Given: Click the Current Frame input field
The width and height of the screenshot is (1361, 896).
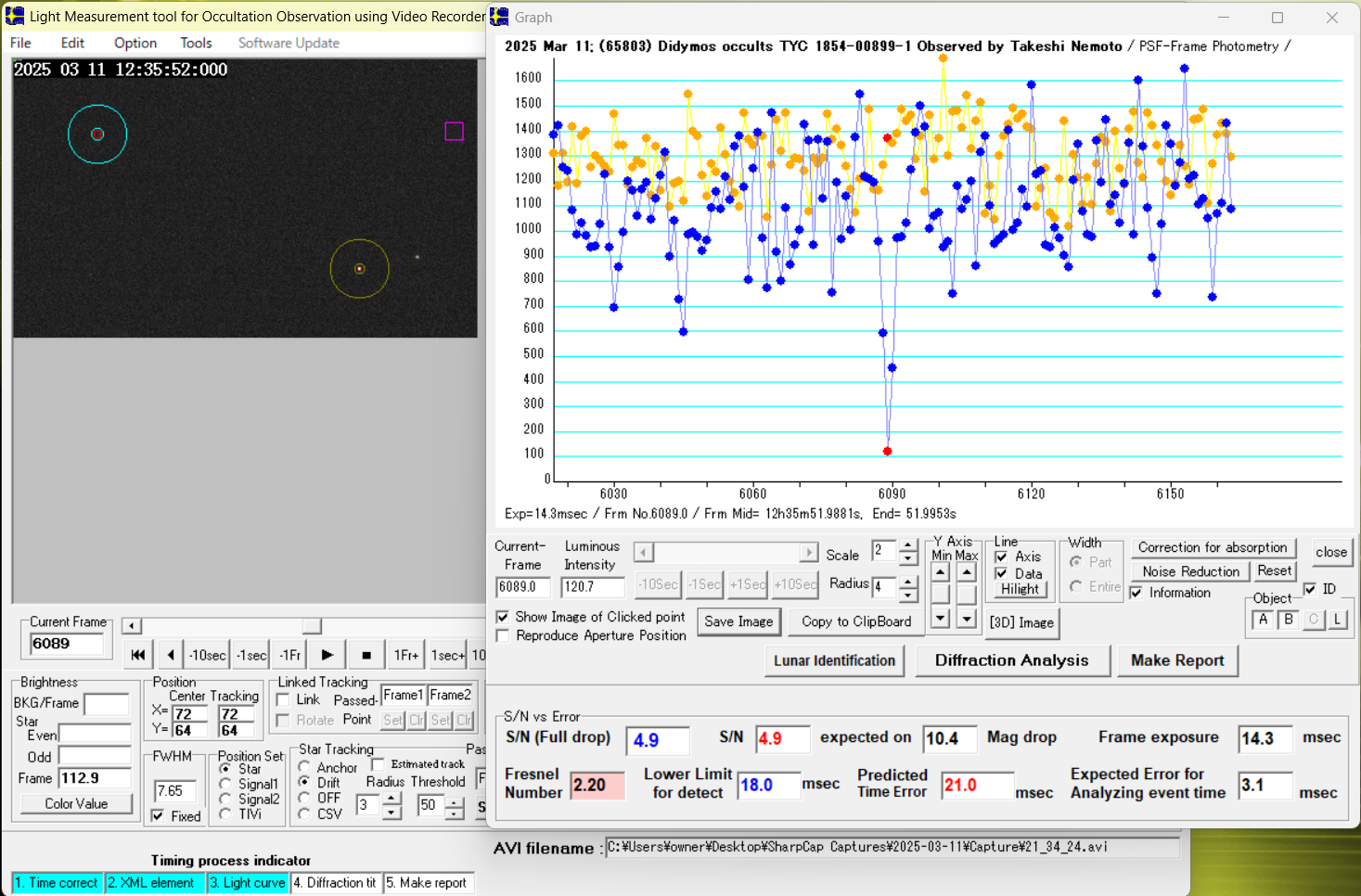Looking at the screenshot, I should click(x=67, y=644).
